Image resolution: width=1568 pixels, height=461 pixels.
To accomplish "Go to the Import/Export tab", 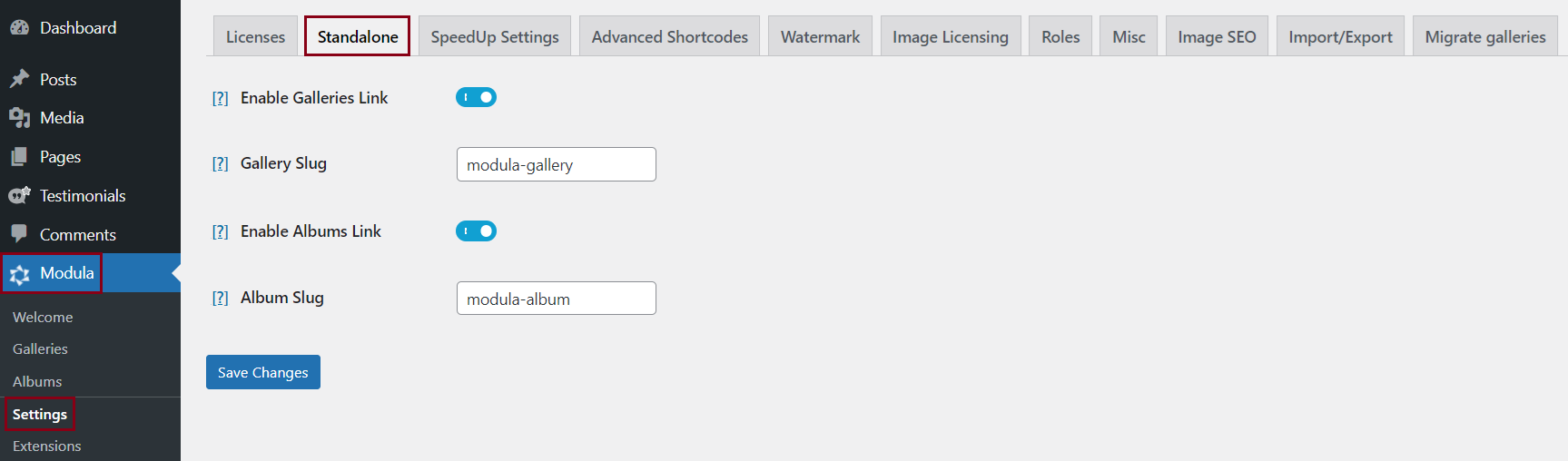I will coord(1340,36).
